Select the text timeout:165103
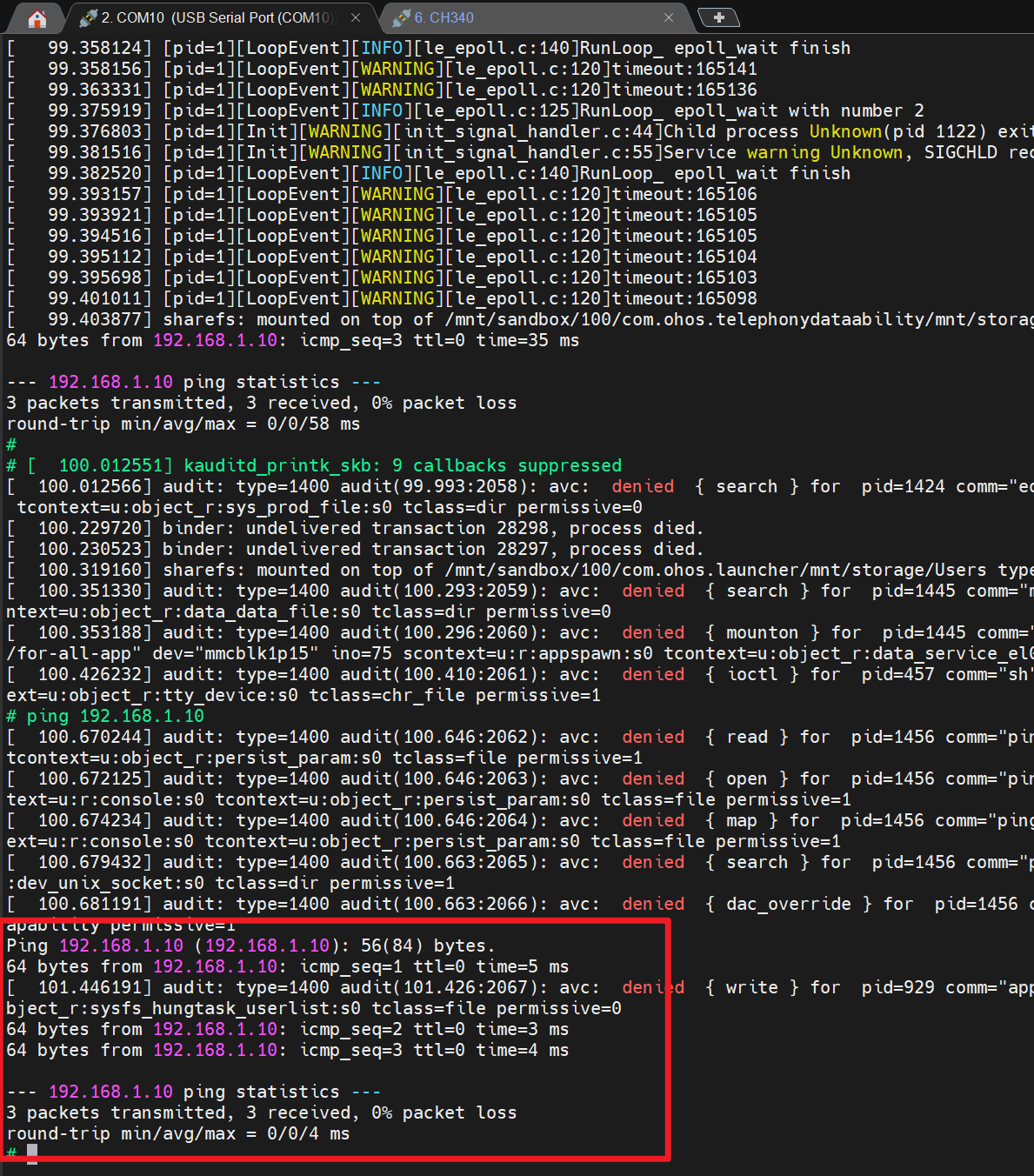1034x1176 pixels. [684, 277]
